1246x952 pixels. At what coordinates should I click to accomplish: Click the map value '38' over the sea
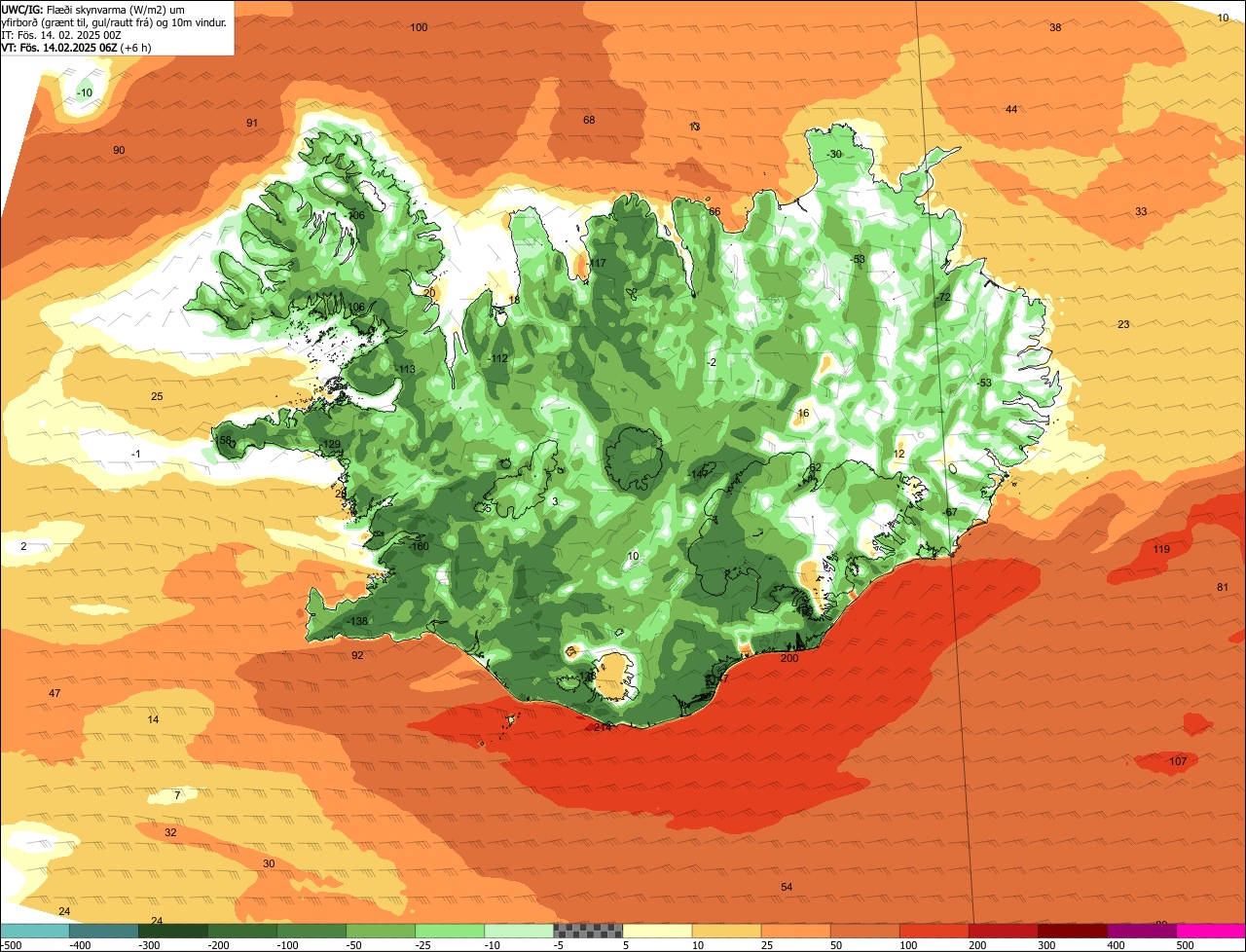pyautogui.click(x=1055, y=27)
